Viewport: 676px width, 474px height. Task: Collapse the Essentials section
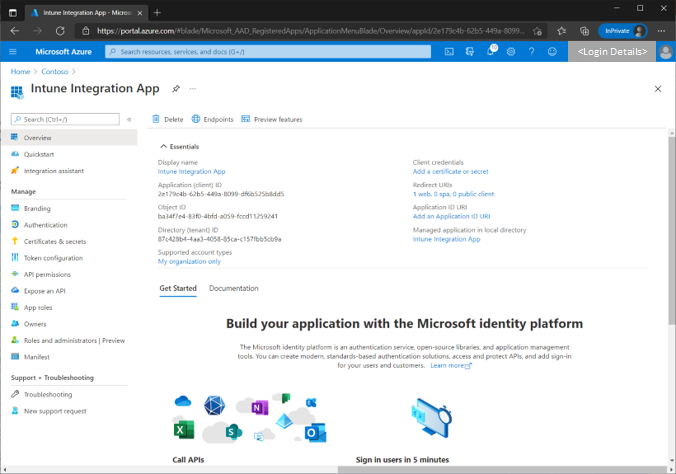point(179,147)
